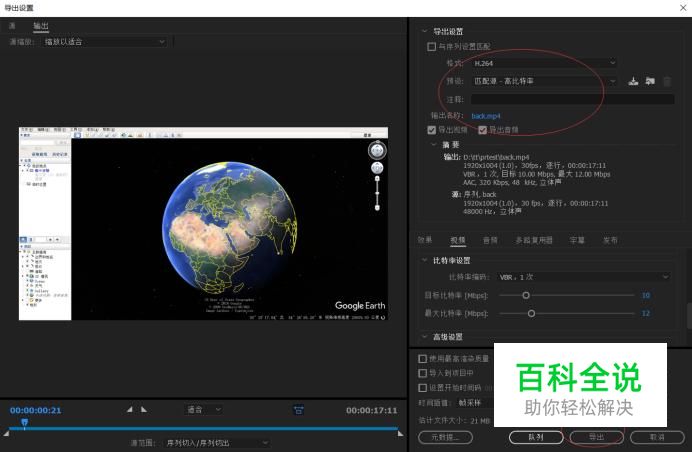
Task: Click the Google Earth preview frame
Action: pyautogui.click(x=203, y=223)
